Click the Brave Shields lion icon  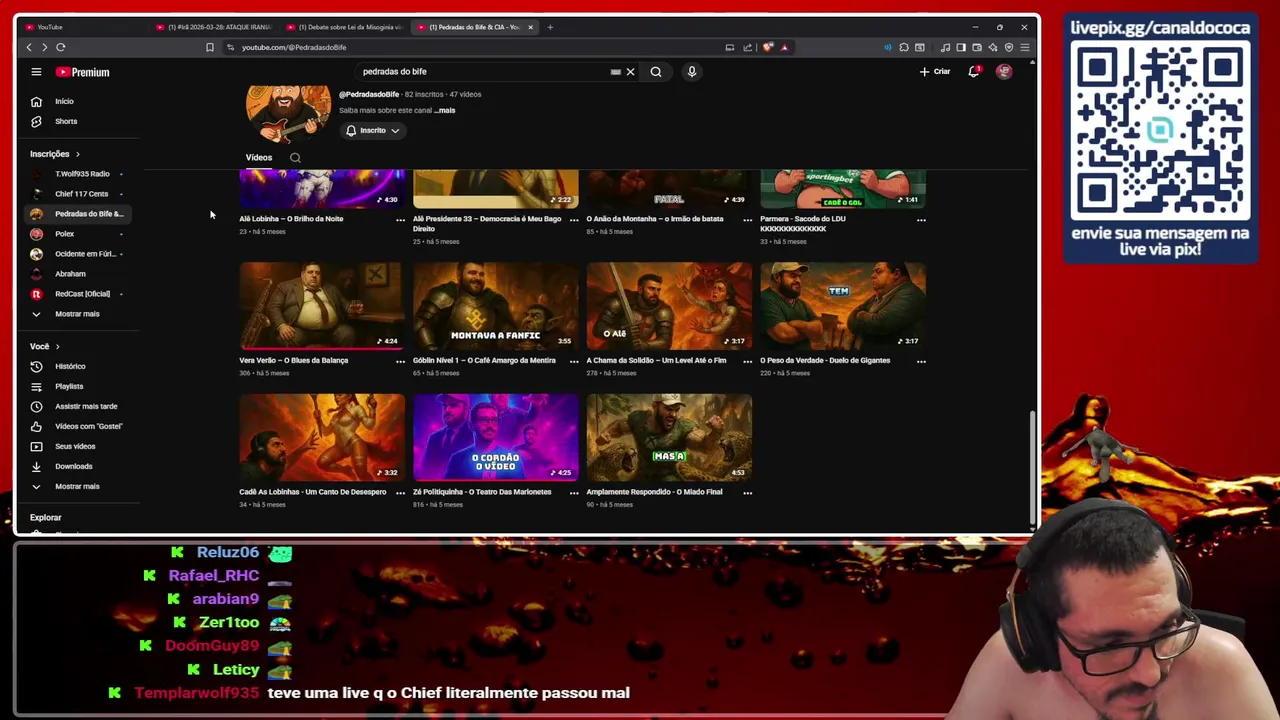[x=768, y=47]
